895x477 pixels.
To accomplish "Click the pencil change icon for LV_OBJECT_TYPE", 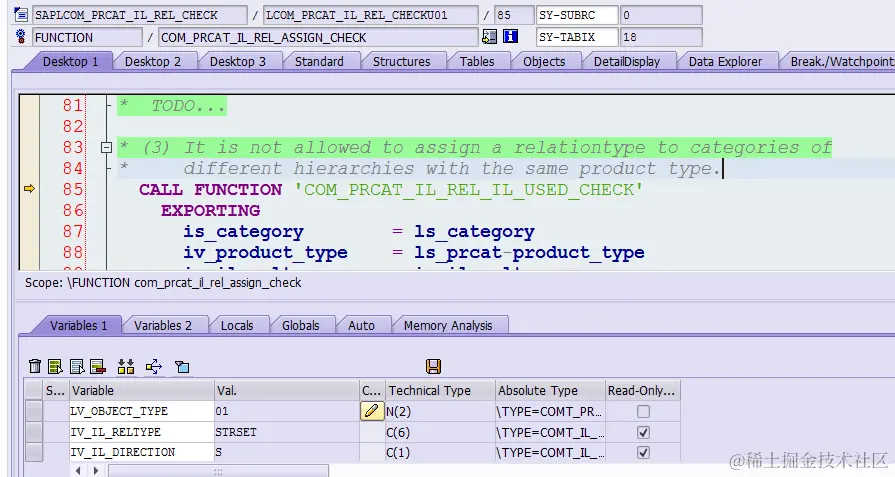I will [372, 411].
